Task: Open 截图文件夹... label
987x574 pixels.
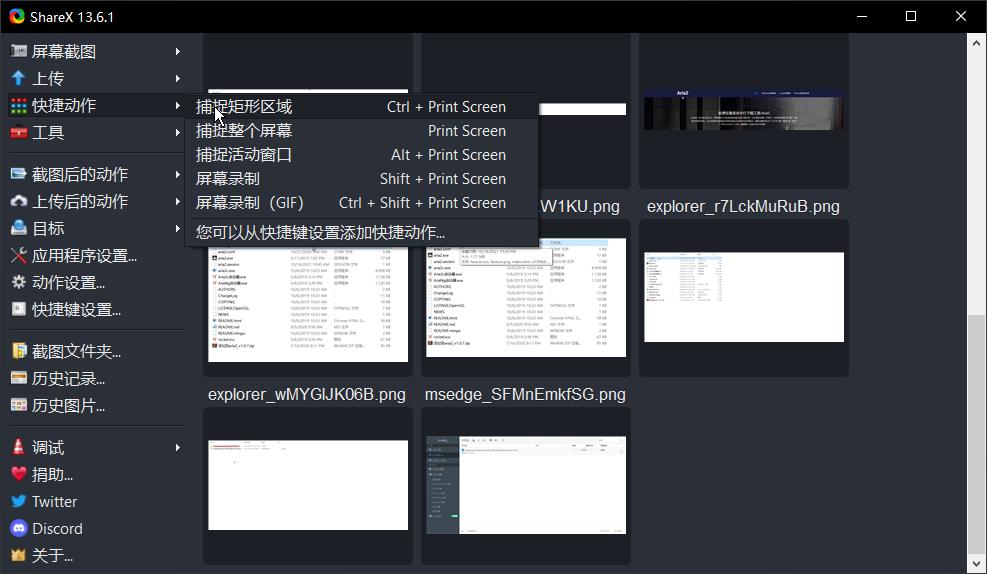Action: click(x=76, y=351)
